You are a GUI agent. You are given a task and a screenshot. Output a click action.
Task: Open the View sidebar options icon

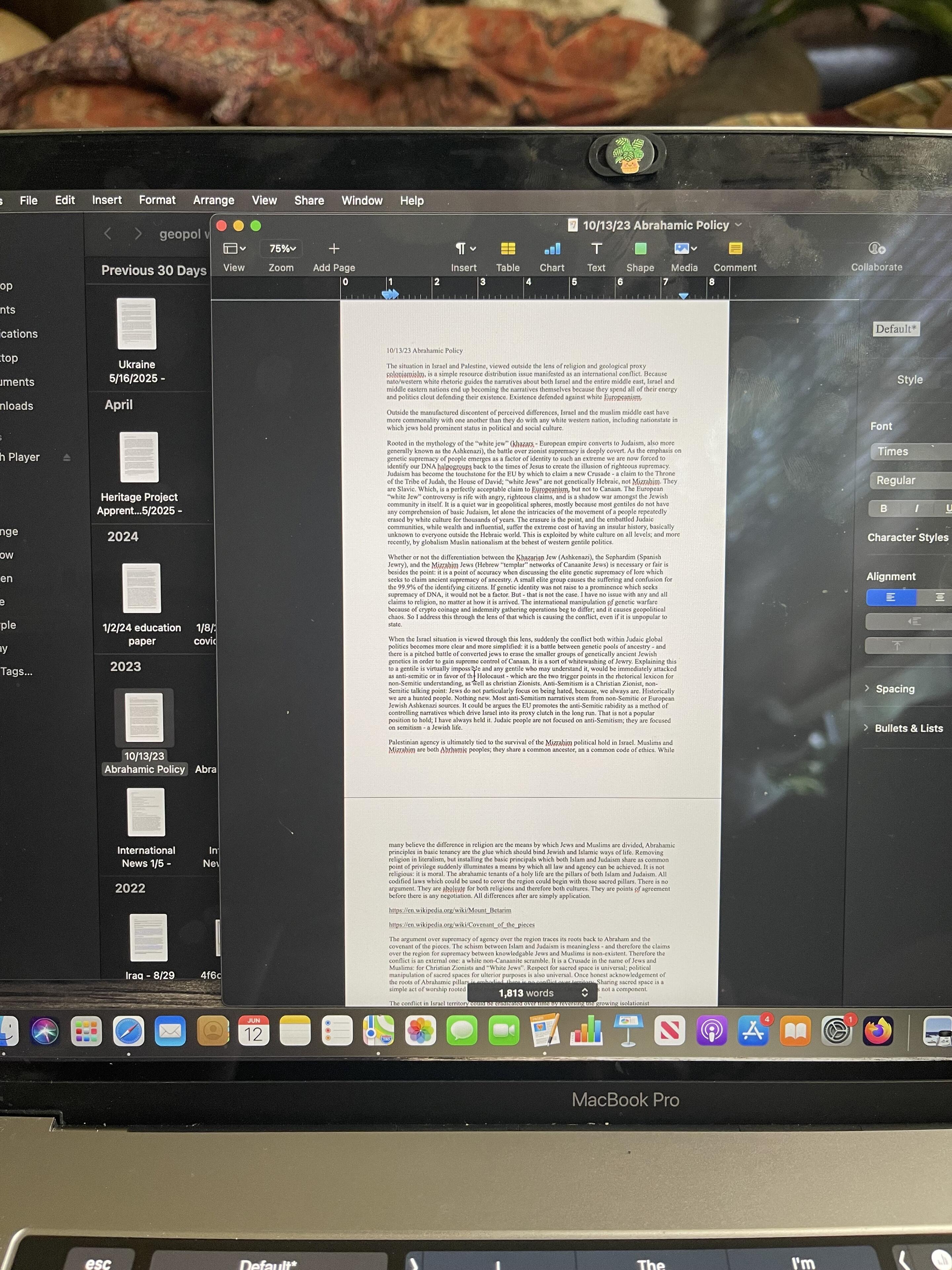coord(234,249)
